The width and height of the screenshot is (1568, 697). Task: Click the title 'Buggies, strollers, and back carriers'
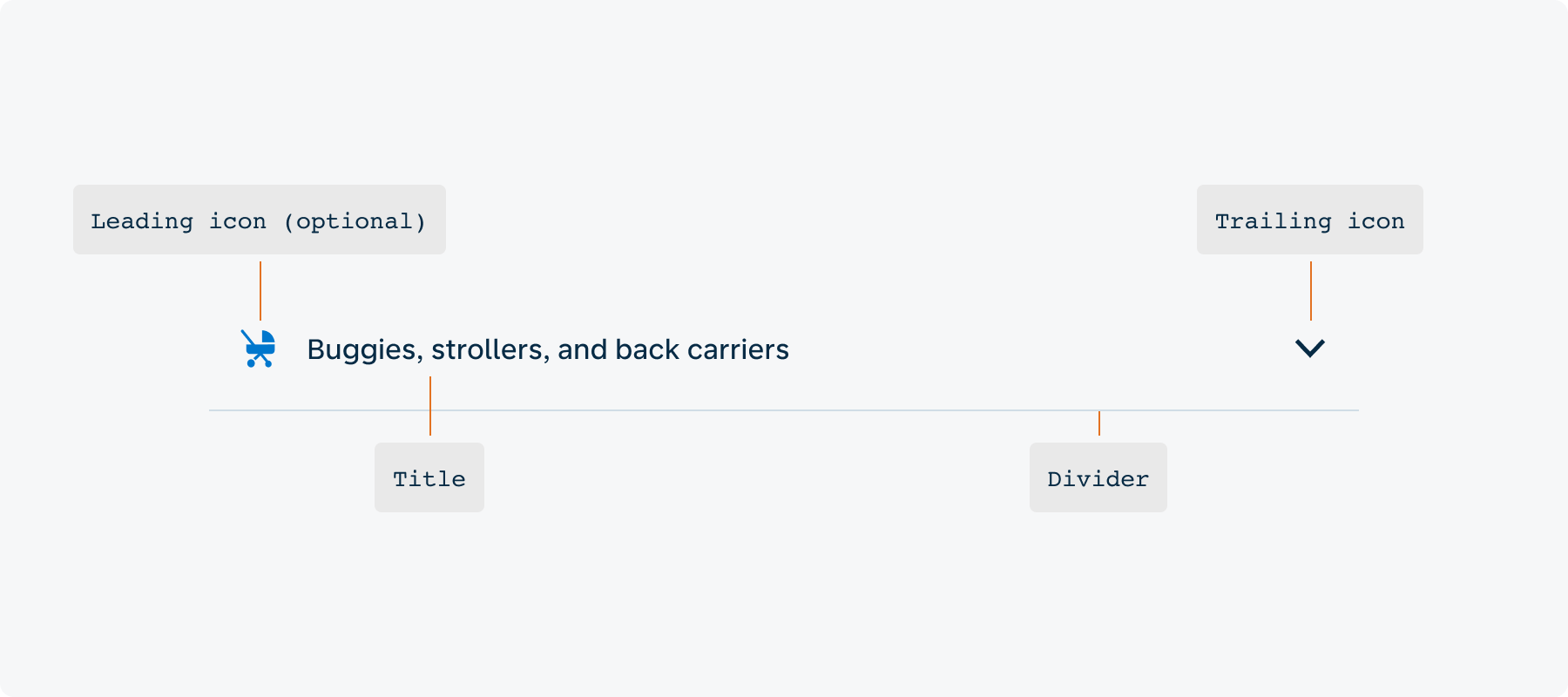pos(548,349)
